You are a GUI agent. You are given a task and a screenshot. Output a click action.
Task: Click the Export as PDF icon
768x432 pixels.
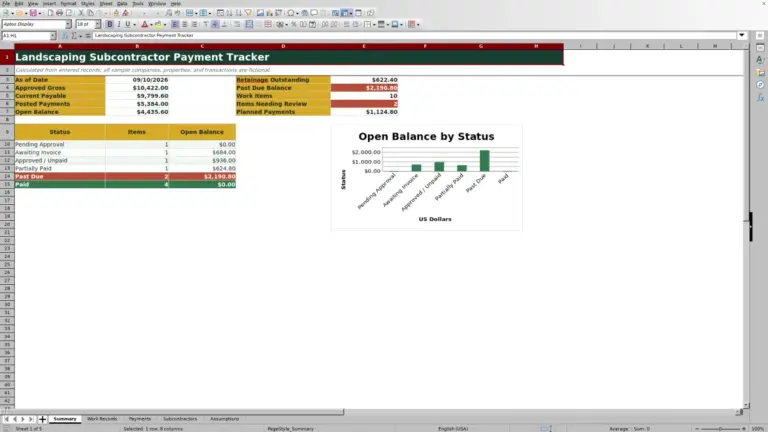[x=50, y=13]
